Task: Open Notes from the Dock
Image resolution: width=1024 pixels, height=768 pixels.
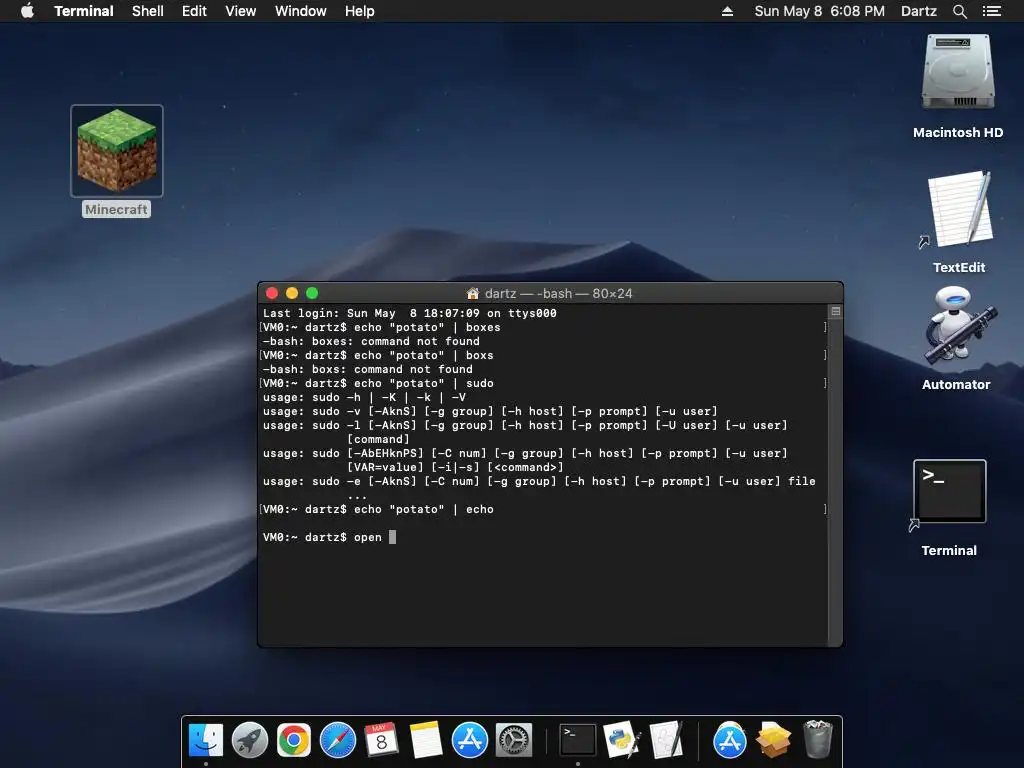Action: coord(426,740)
